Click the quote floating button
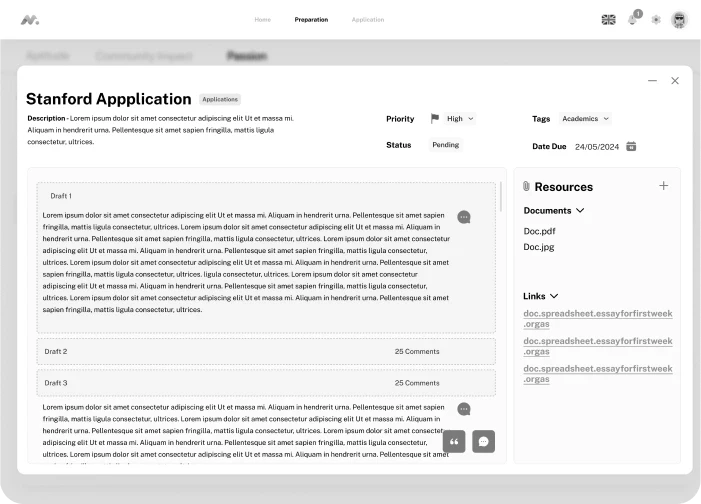 (454, 441)
